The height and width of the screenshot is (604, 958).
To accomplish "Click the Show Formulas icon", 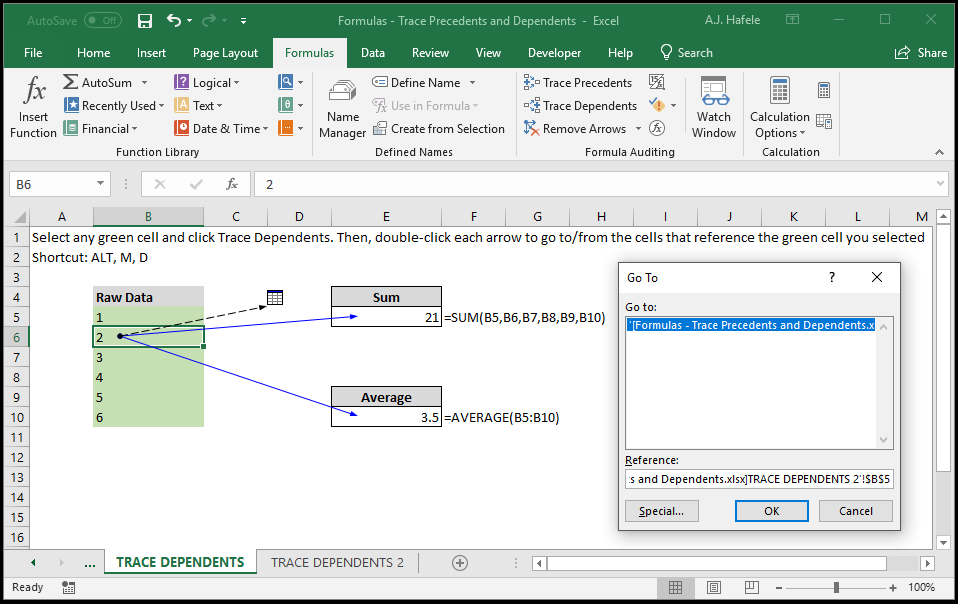I will (656, 82).
